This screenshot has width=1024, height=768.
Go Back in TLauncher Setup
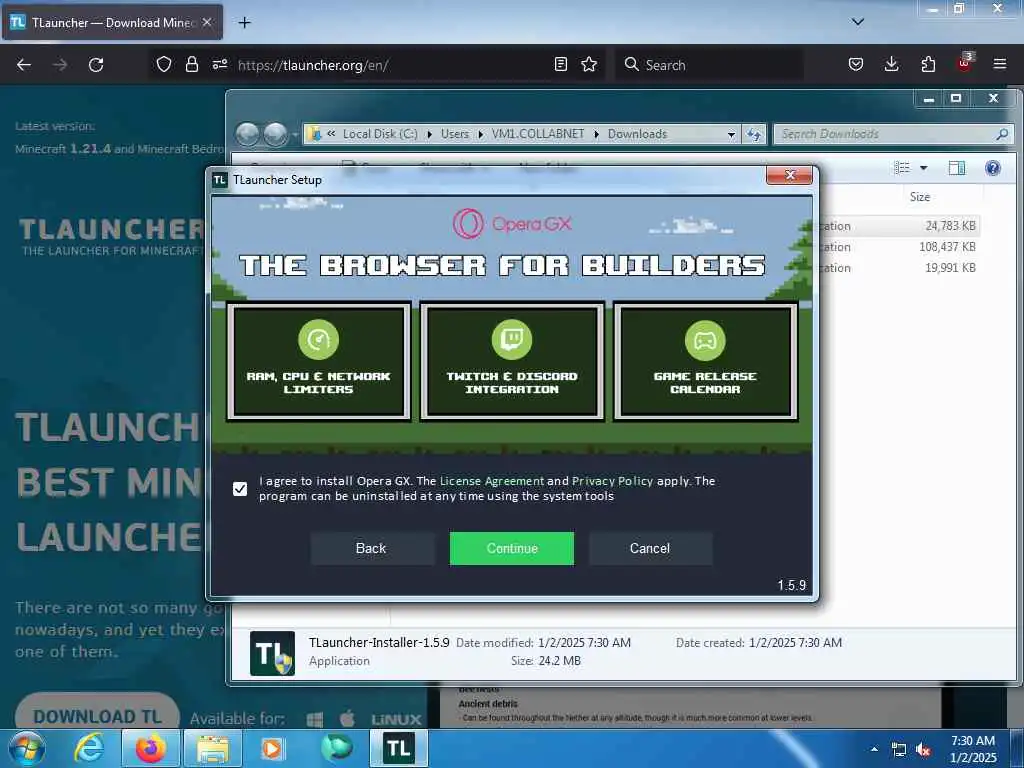click(x=371, y=548)
